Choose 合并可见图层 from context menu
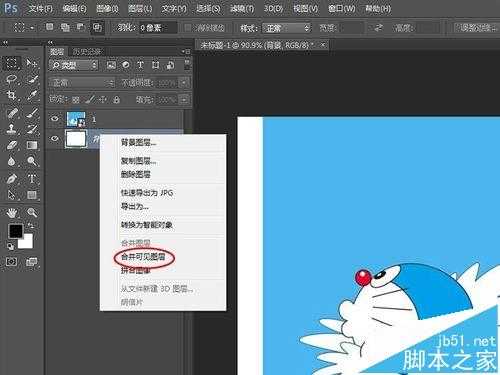Viewport: 500px width, 375px height. (x=143, y=257)
